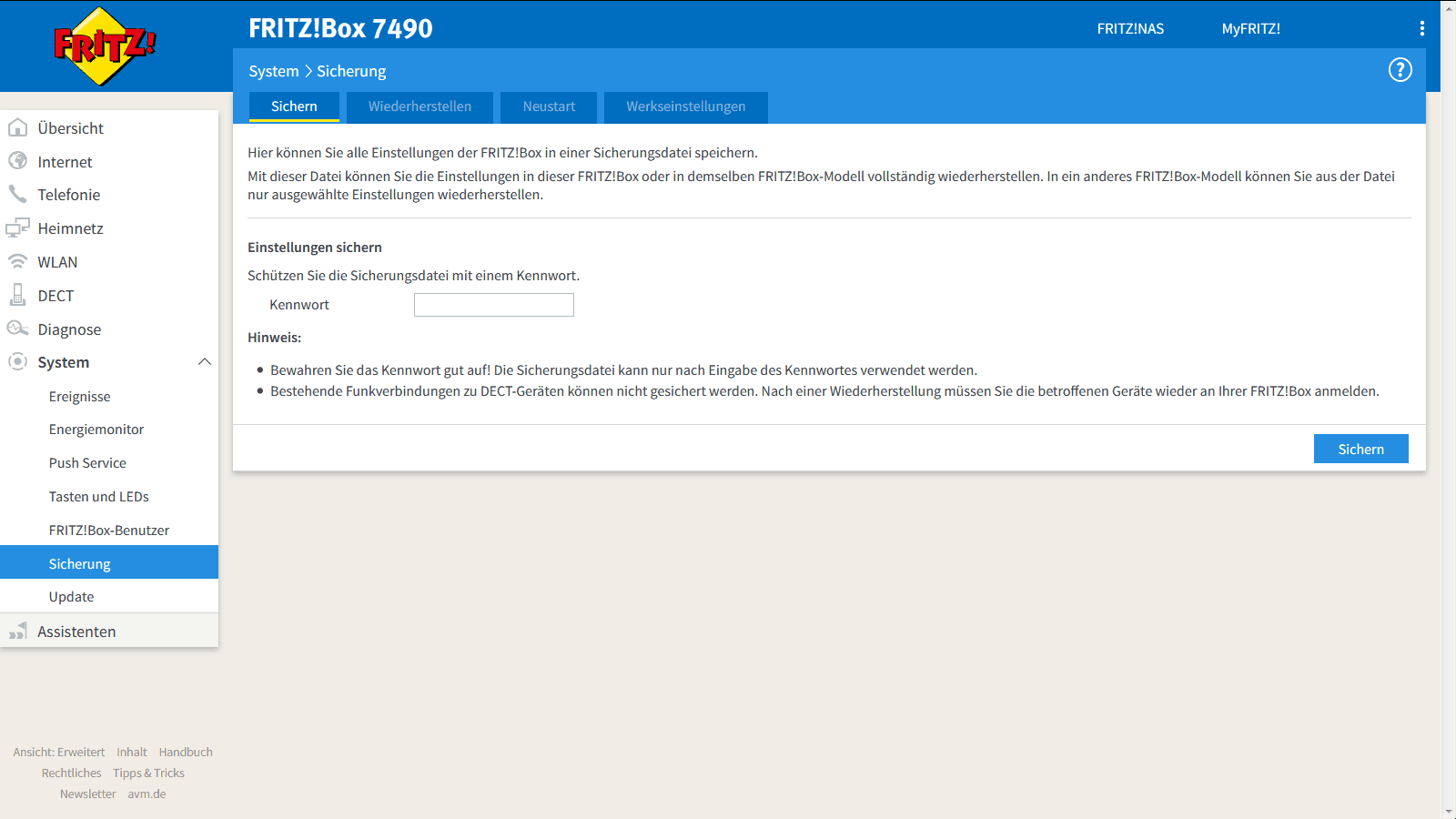This screenshot has width=1456, height=819.
Task: Click the FRITZ! logo
Action: (105, 46)
